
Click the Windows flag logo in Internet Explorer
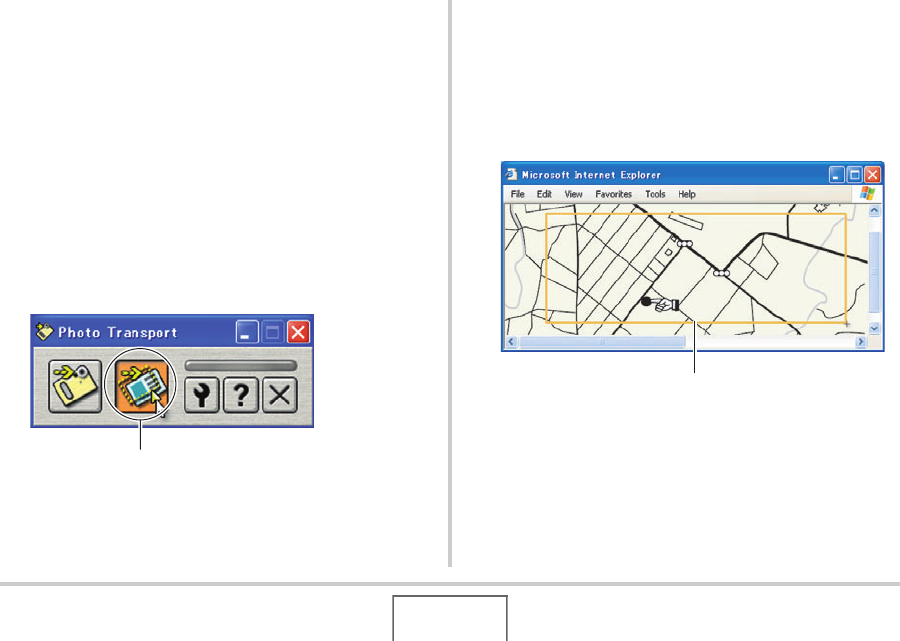click(x=867, y=193)
